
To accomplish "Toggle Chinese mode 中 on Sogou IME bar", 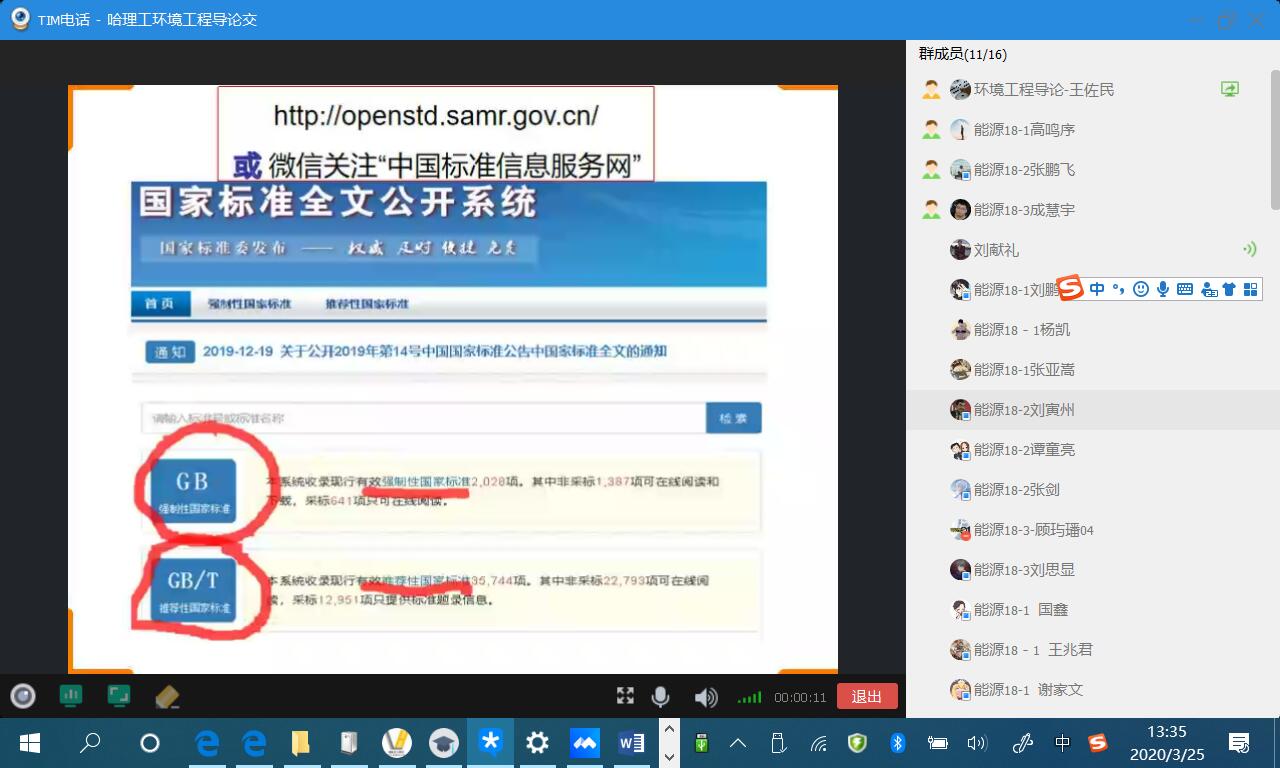I will [1097, 289].
